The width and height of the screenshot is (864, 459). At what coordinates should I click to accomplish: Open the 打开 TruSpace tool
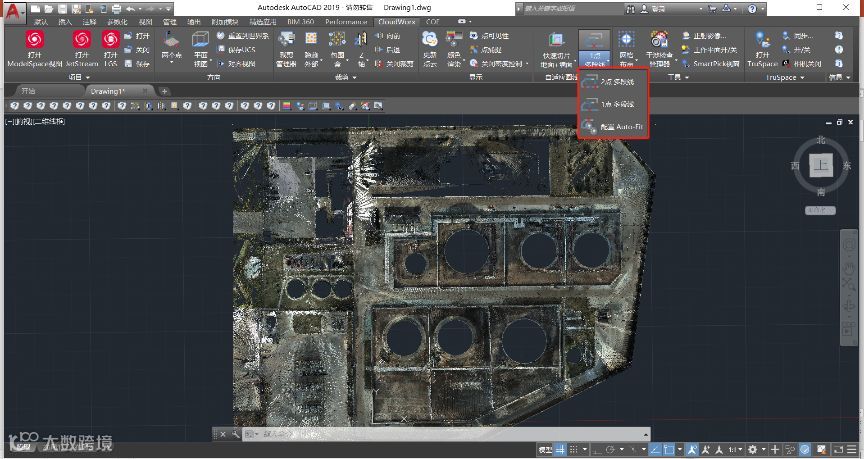point(764,42)
